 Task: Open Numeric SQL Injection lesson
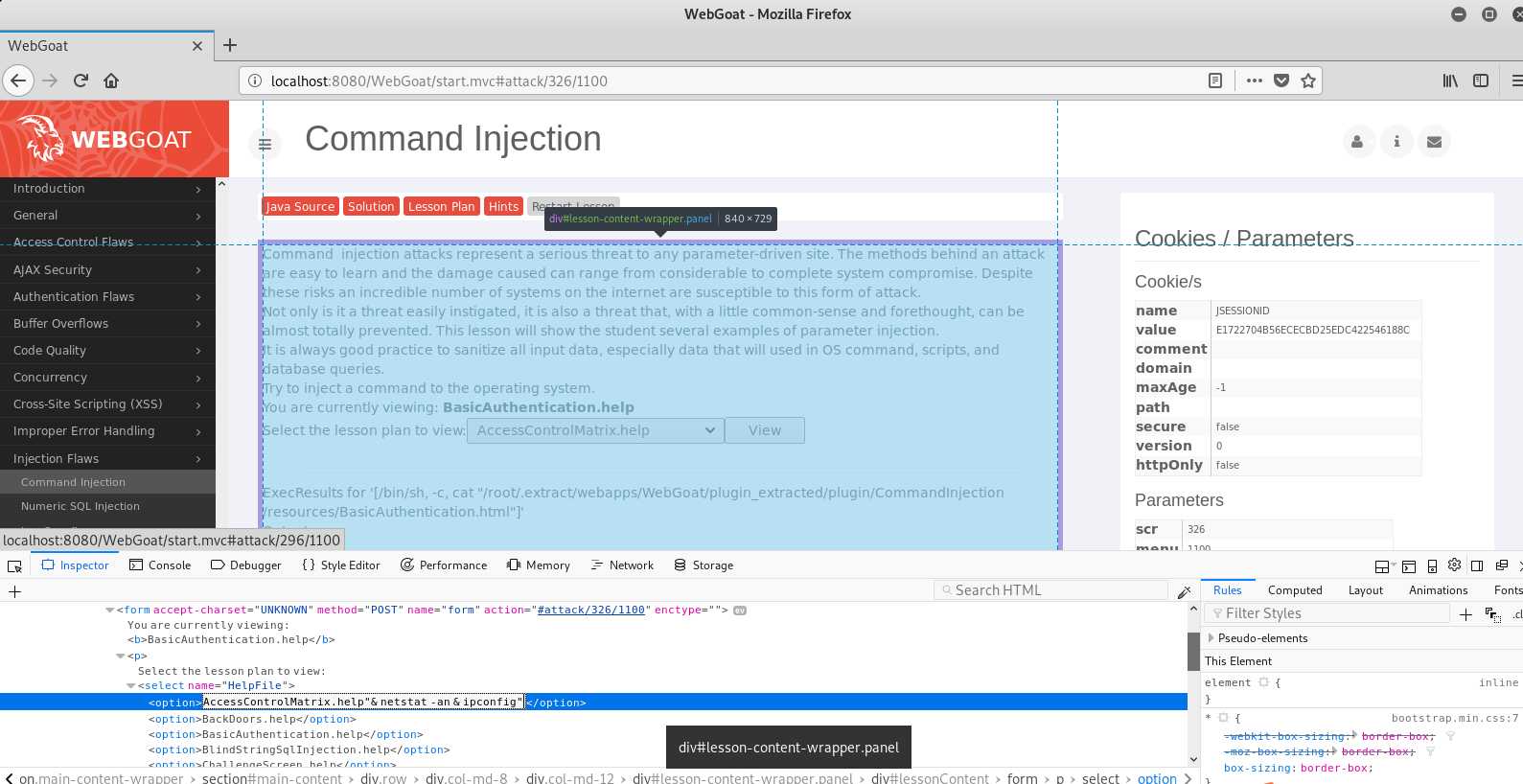coord(81,506)
